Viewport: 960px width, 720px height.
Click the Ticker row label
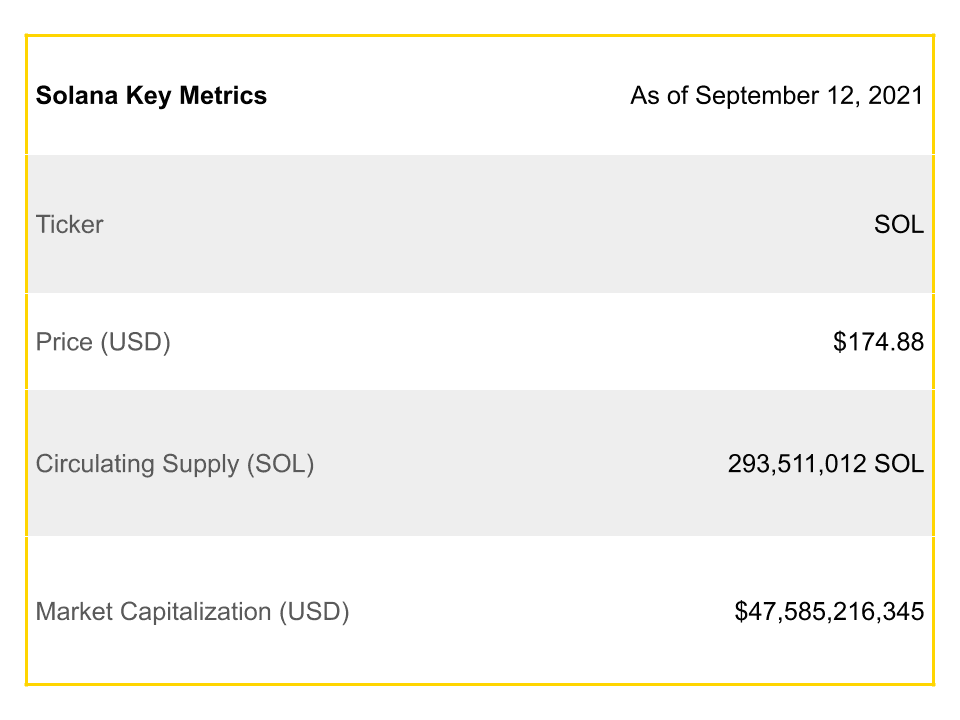point(69,224)
